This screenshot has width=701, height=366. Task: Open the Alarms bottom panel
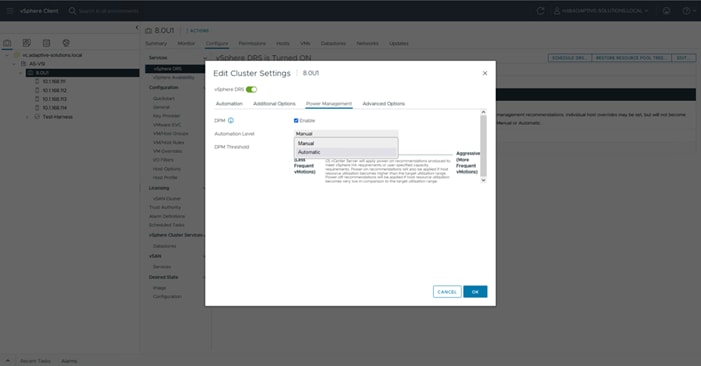pyautogui.click(x=69, y=361)
